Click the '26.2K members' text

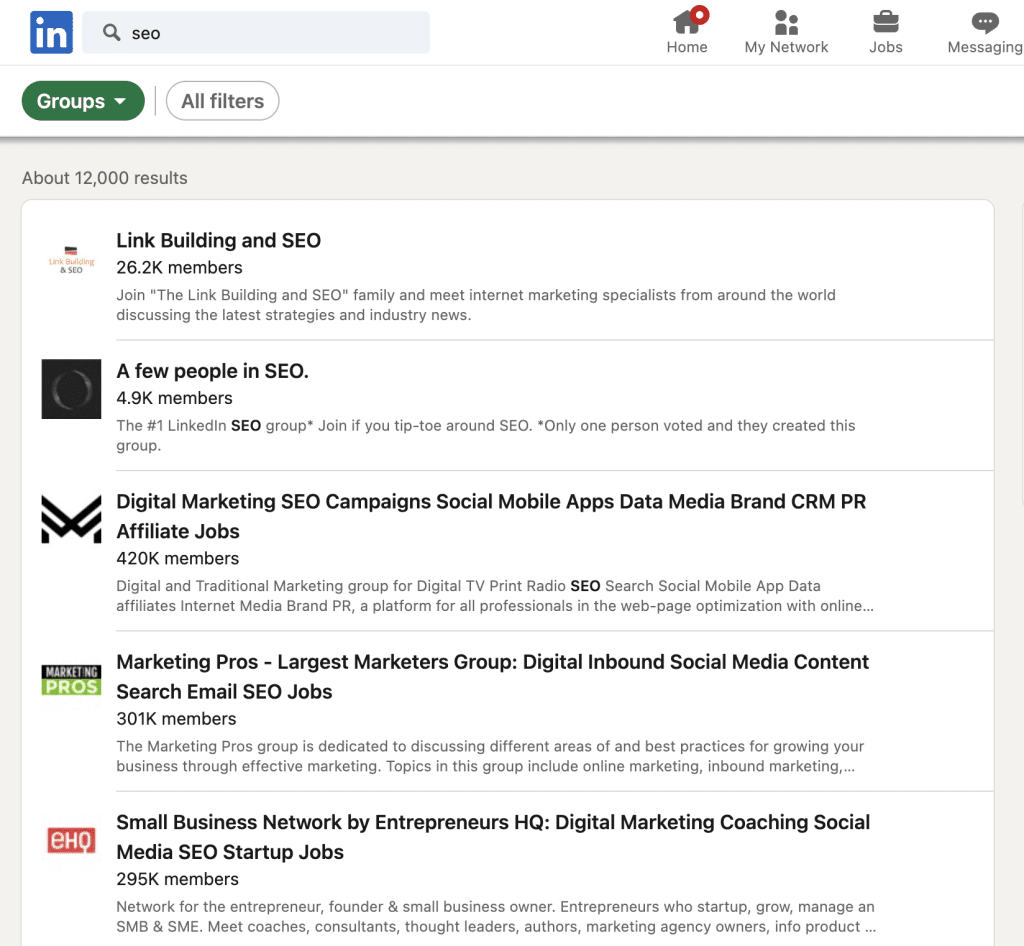(x=179, y=268)
